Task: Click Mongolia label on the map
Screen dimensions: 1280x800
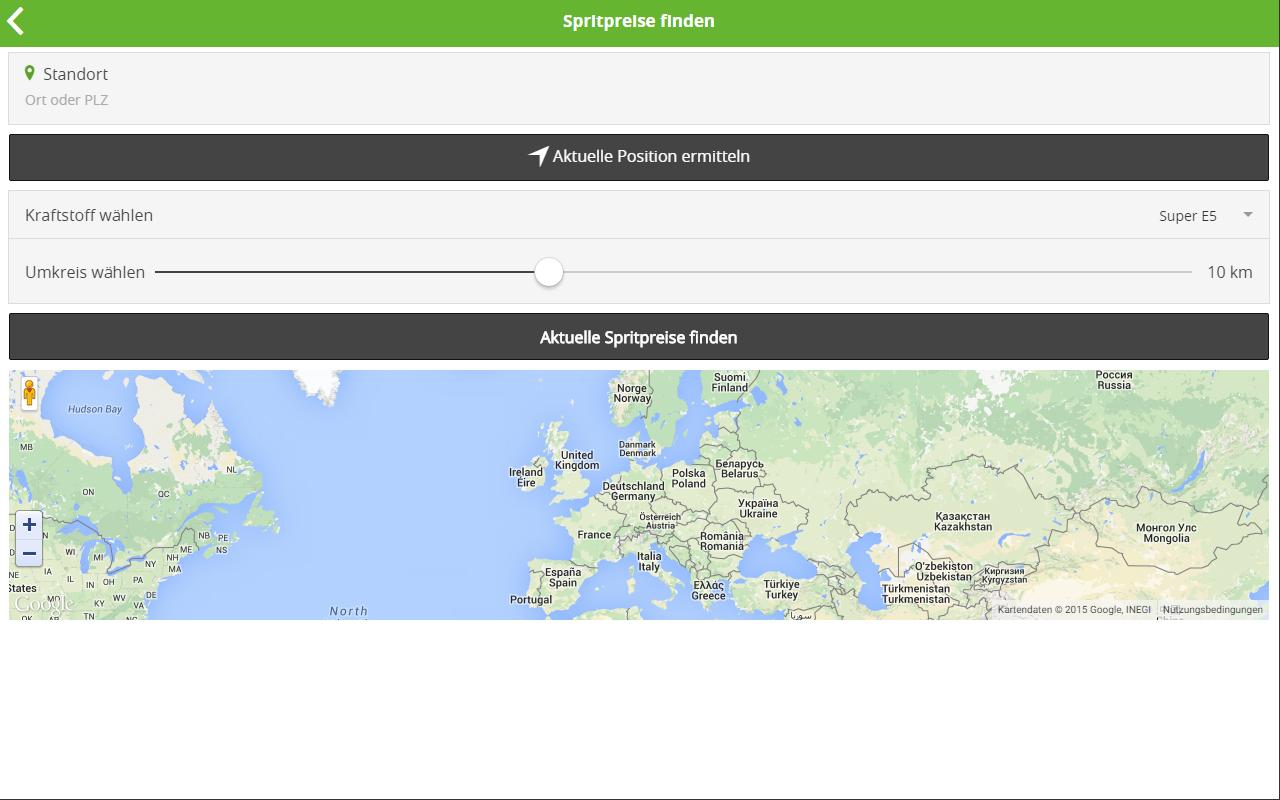Action: click(x=1166, y=533)
